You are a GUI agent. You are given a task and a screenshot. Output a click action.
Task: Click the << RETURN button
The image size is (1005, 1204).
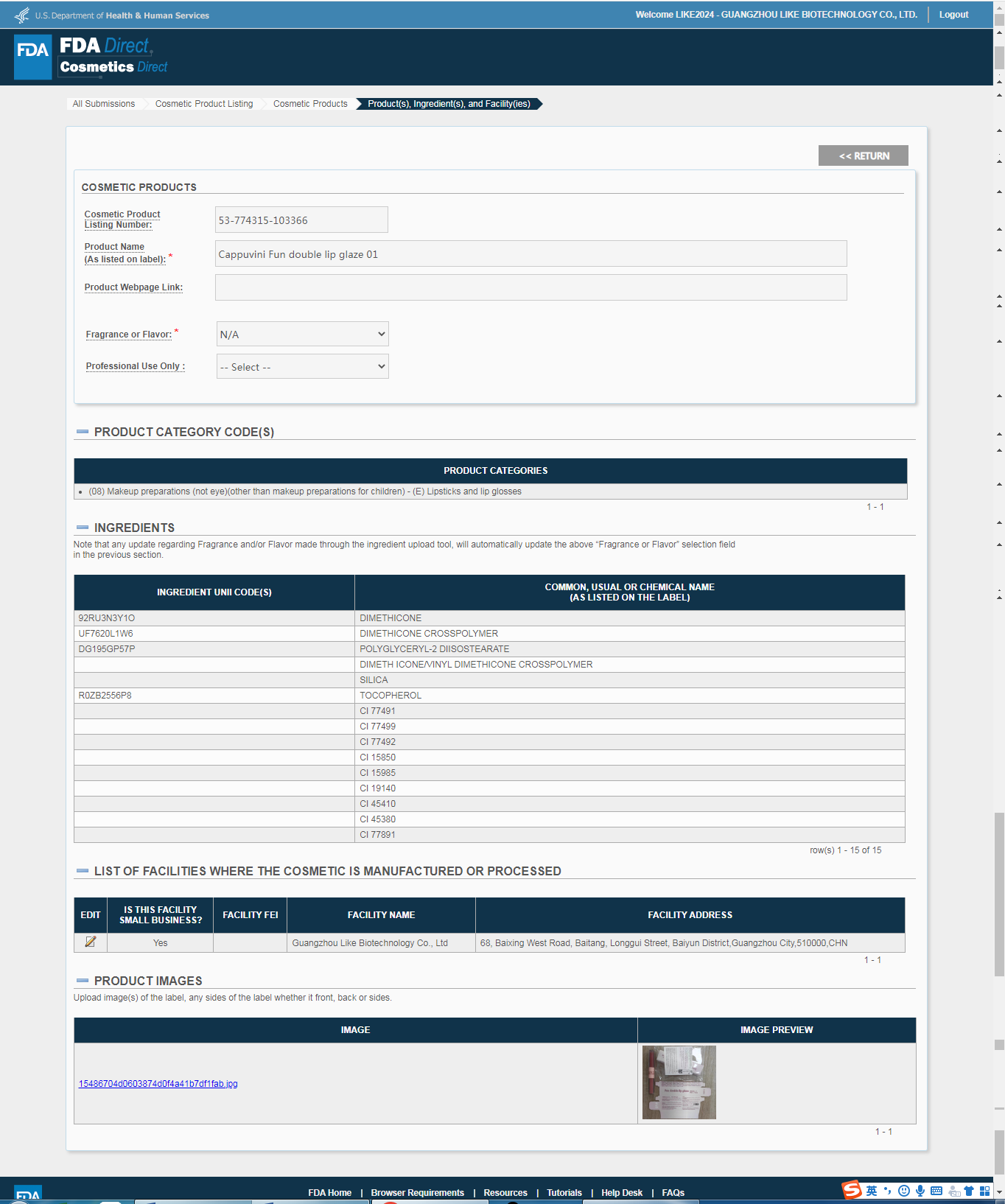click(863, 155)
